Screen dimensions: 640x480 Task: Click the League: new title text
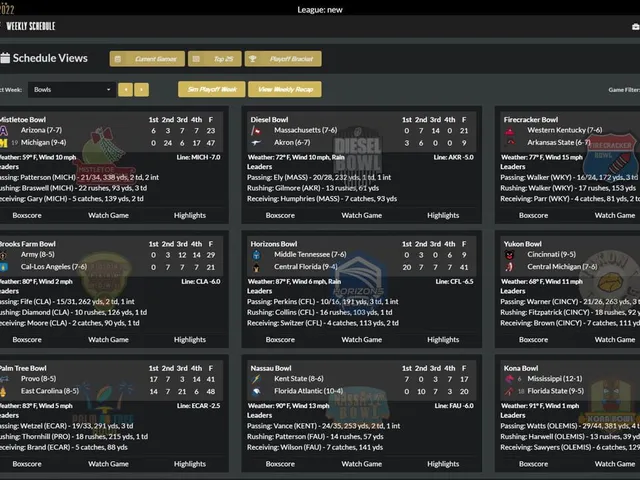pyautogui.click(x=320, y=10)
